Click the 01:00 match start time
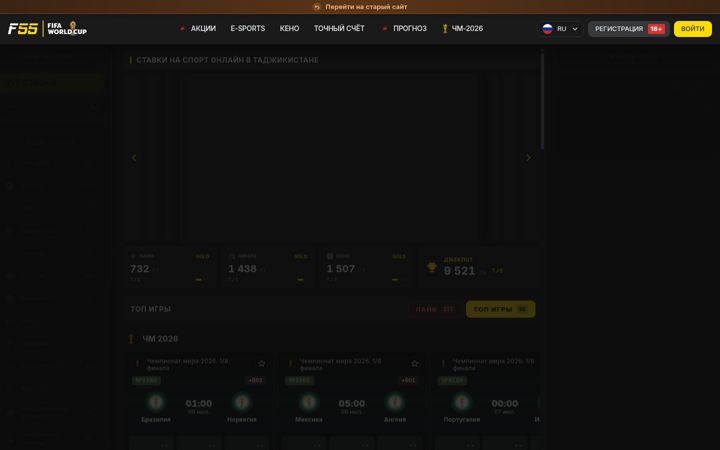720x450 pixels. [x=199, y=404]
